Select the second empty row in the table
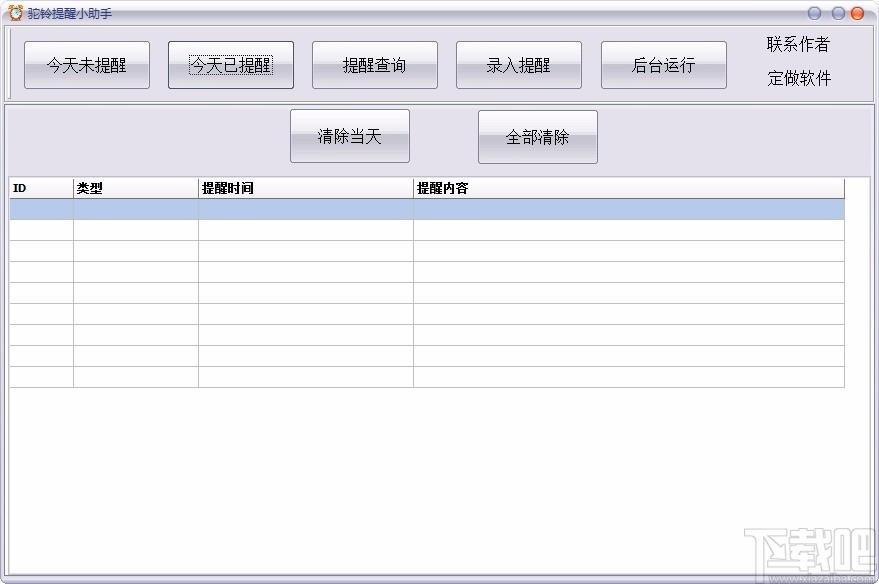This screenshot has height=584, width=879. coord(427,230)
